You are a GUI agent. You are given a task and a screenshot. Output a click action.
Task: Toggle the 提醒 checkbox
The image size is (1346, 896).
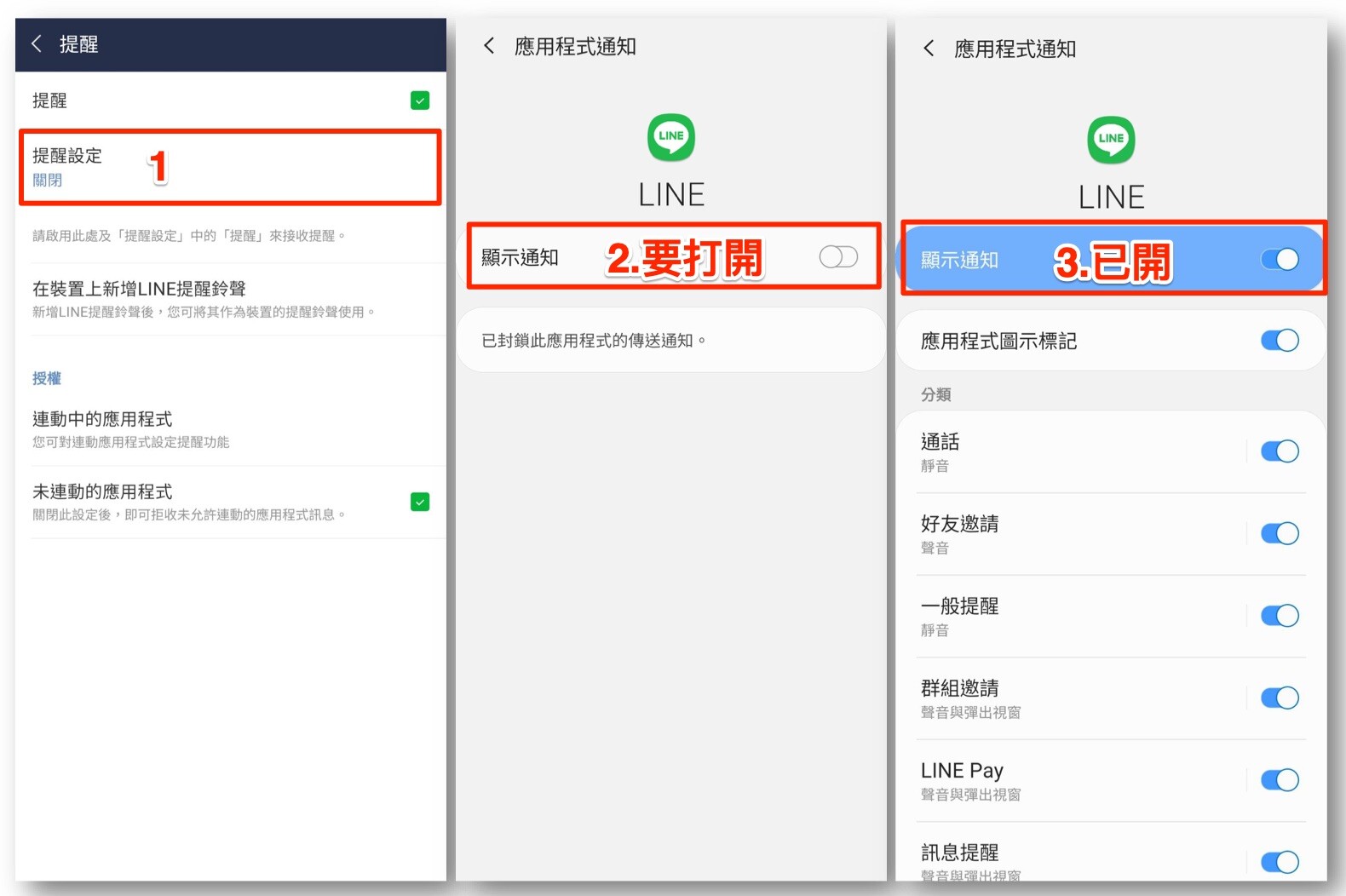click(x=420, y=101)
